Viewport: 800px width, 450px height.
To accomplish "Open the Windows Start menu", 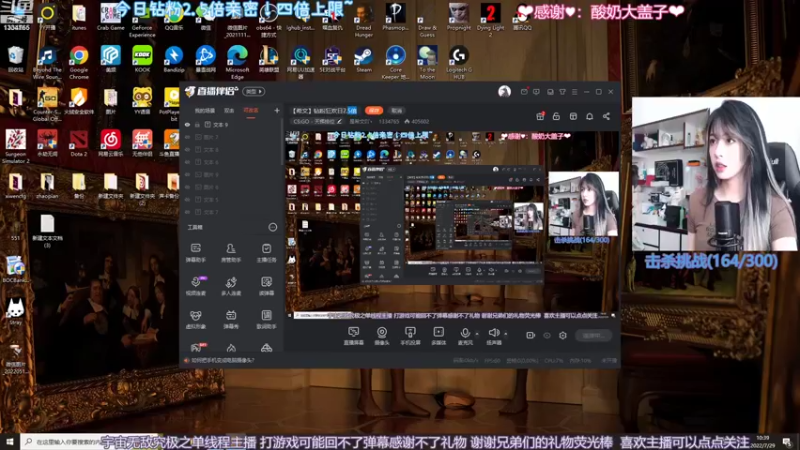I will coord(10,442).
